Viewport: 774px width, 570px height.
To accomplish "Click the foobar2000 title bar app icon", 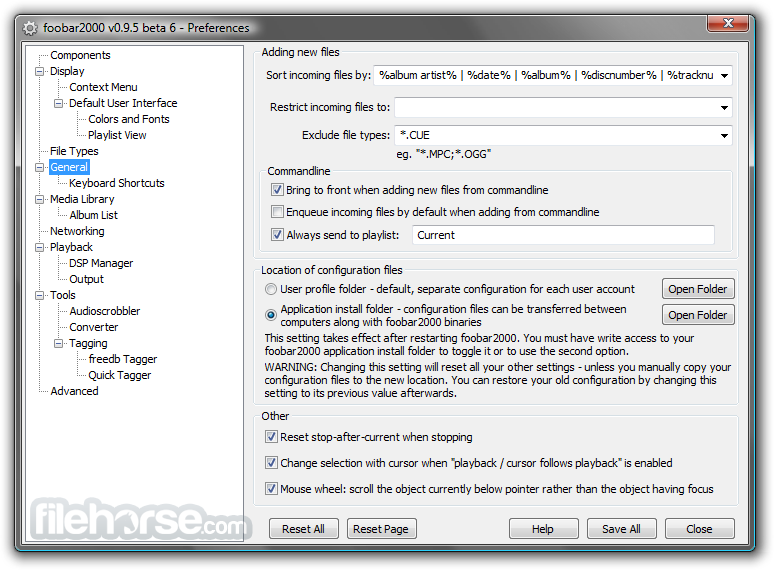I will point(31,28).
